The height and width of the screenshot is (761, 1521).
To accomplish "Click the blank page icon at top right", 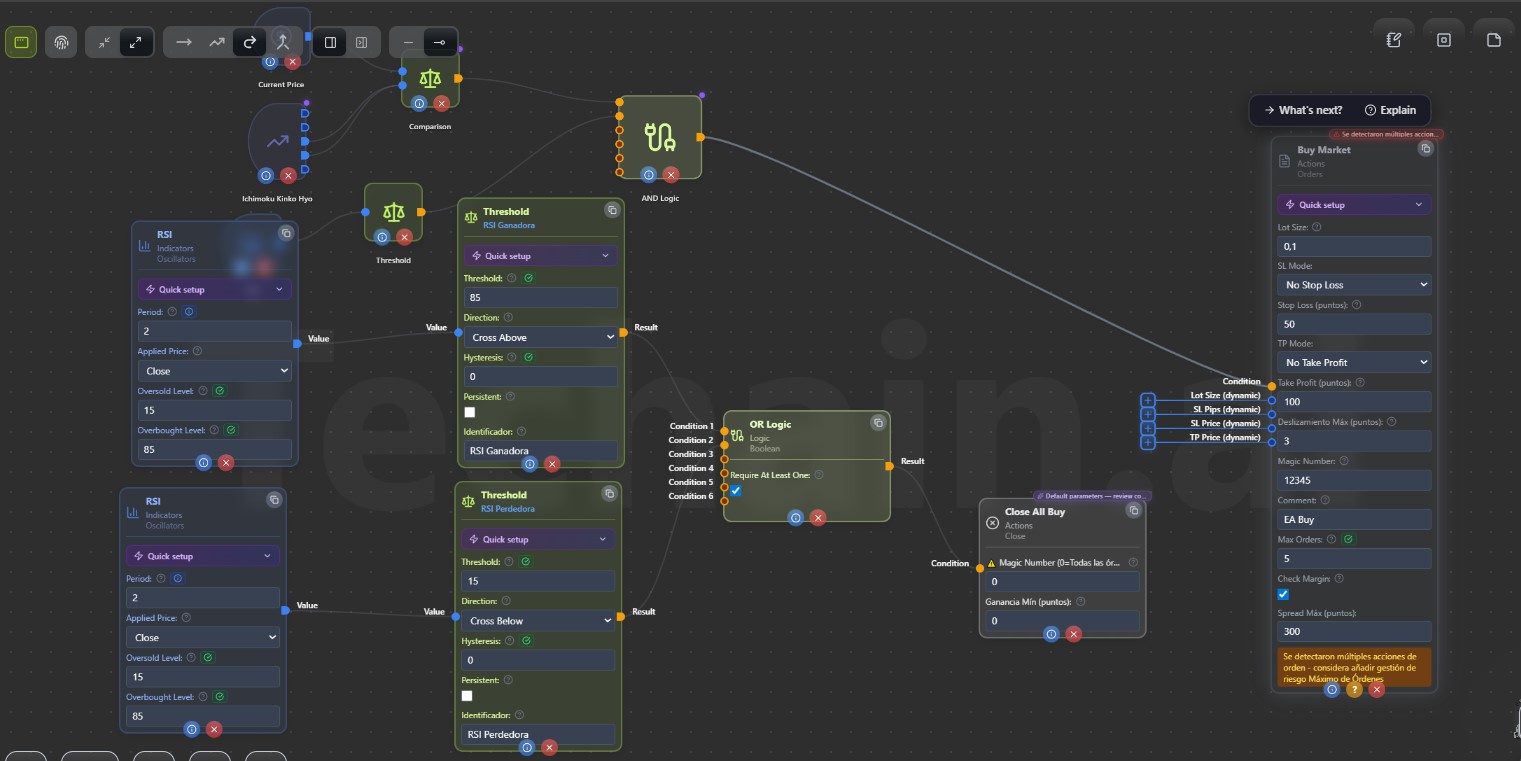I will tap(1494, 40).
